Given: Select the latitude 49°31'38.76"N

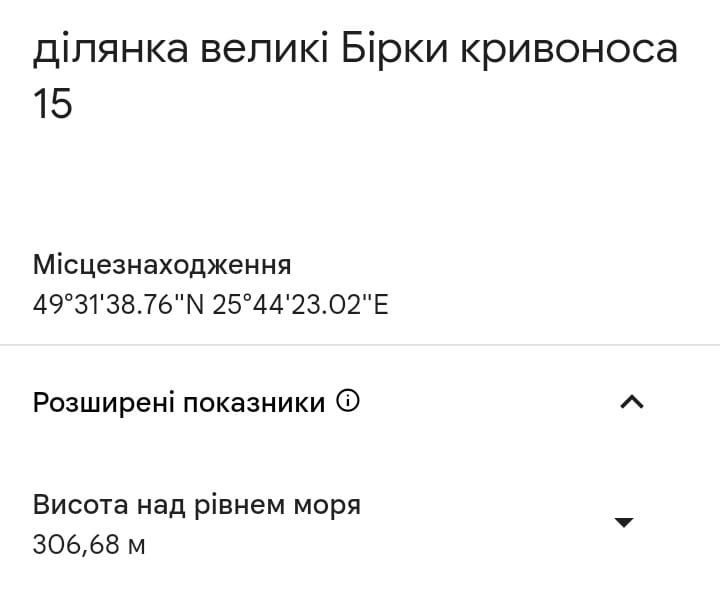Looking at the screenshot, I should [x=118, y=304].
